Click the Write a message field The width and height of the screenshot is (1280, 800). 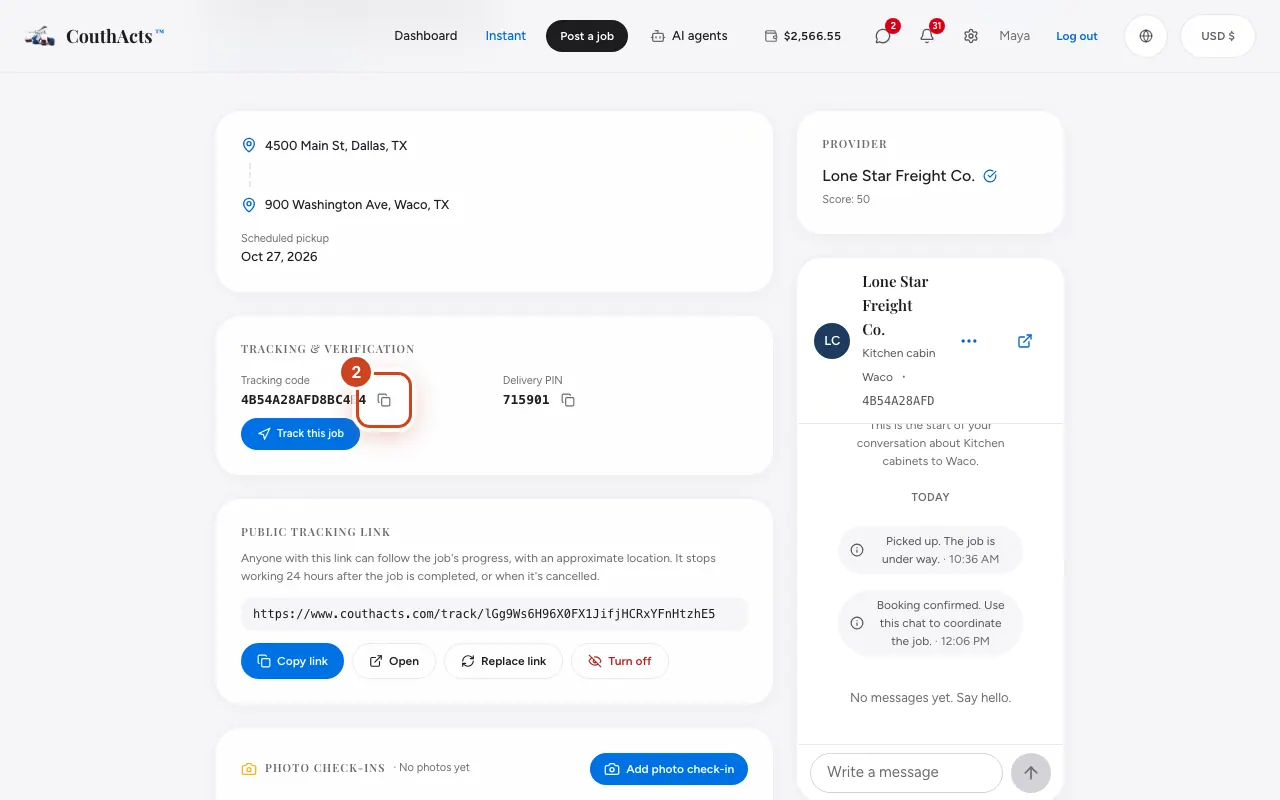[906, 772]
